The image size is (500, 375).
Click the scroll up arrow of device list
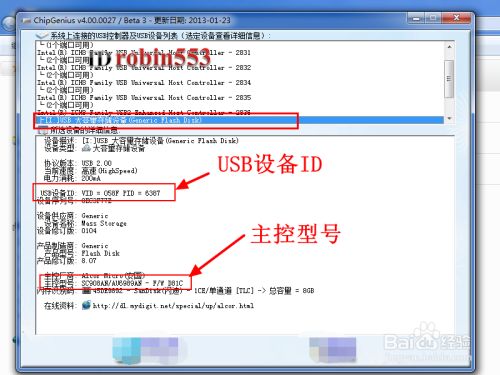point(449,47)
